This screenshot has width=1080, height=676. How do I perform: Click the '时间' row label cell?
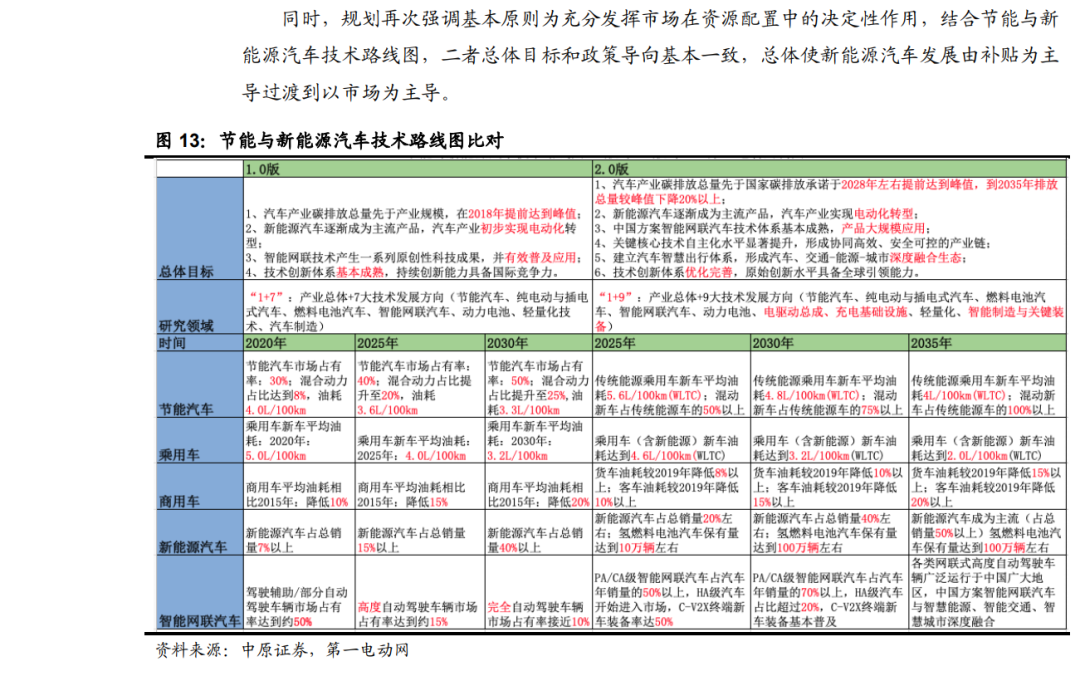pyautogui.click(x=200, y=342)
